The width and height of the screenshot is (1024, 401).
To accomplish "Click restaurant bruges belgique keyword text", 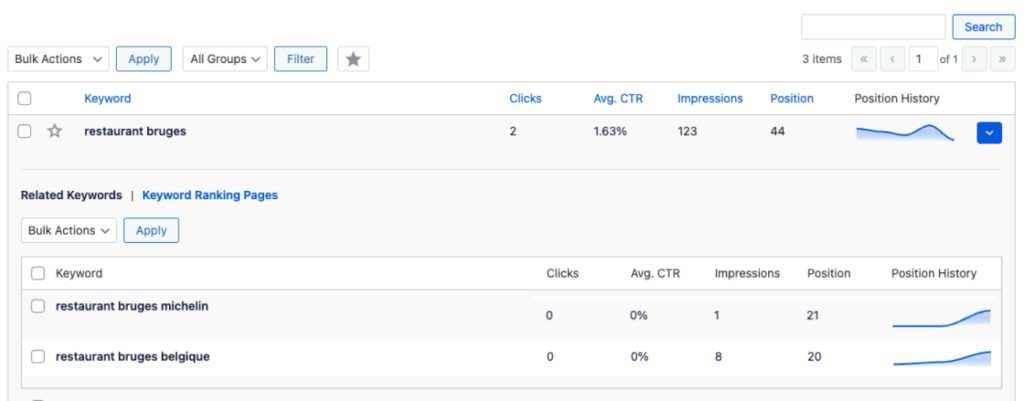I will 133,357.
